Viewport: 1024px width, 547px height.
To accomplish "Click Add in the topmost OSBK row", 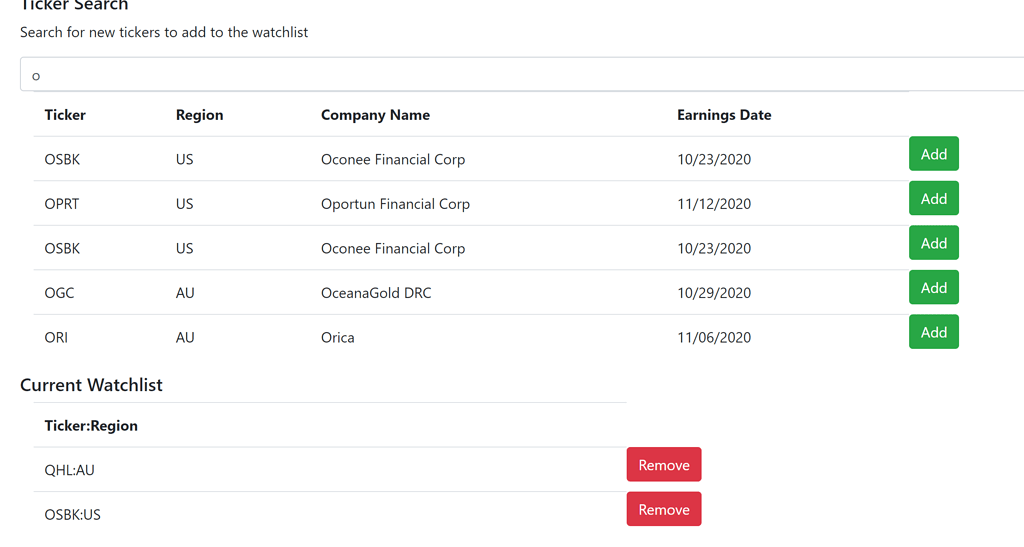I will (x=933, y=153).
